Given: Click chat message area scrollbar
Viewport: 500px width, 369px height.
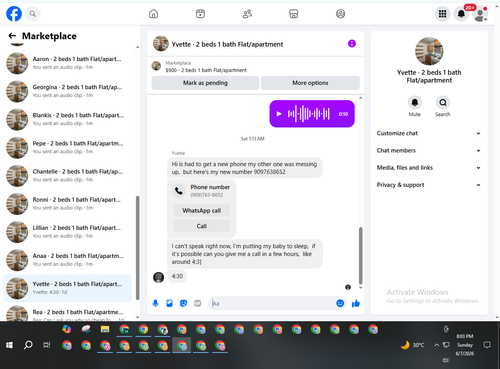Looking at the screenshot, I should click(360, 255).
